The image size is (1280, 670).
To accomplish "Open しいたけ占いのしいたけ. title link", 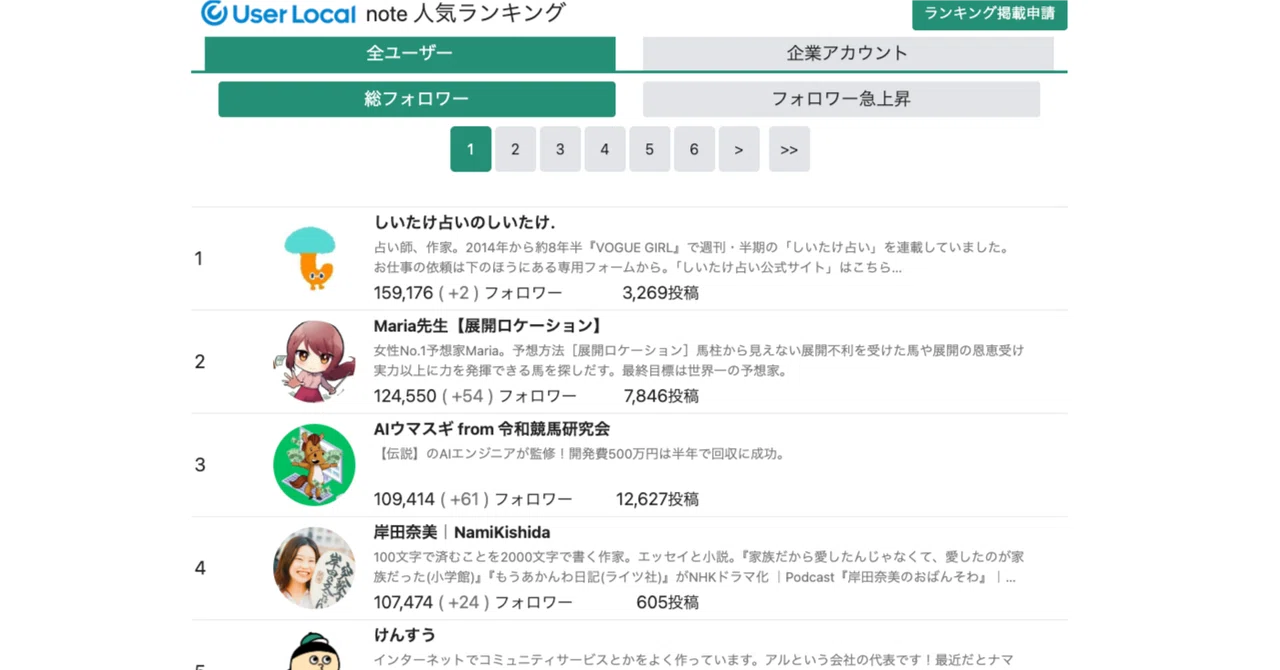I will tap(464, 222).
